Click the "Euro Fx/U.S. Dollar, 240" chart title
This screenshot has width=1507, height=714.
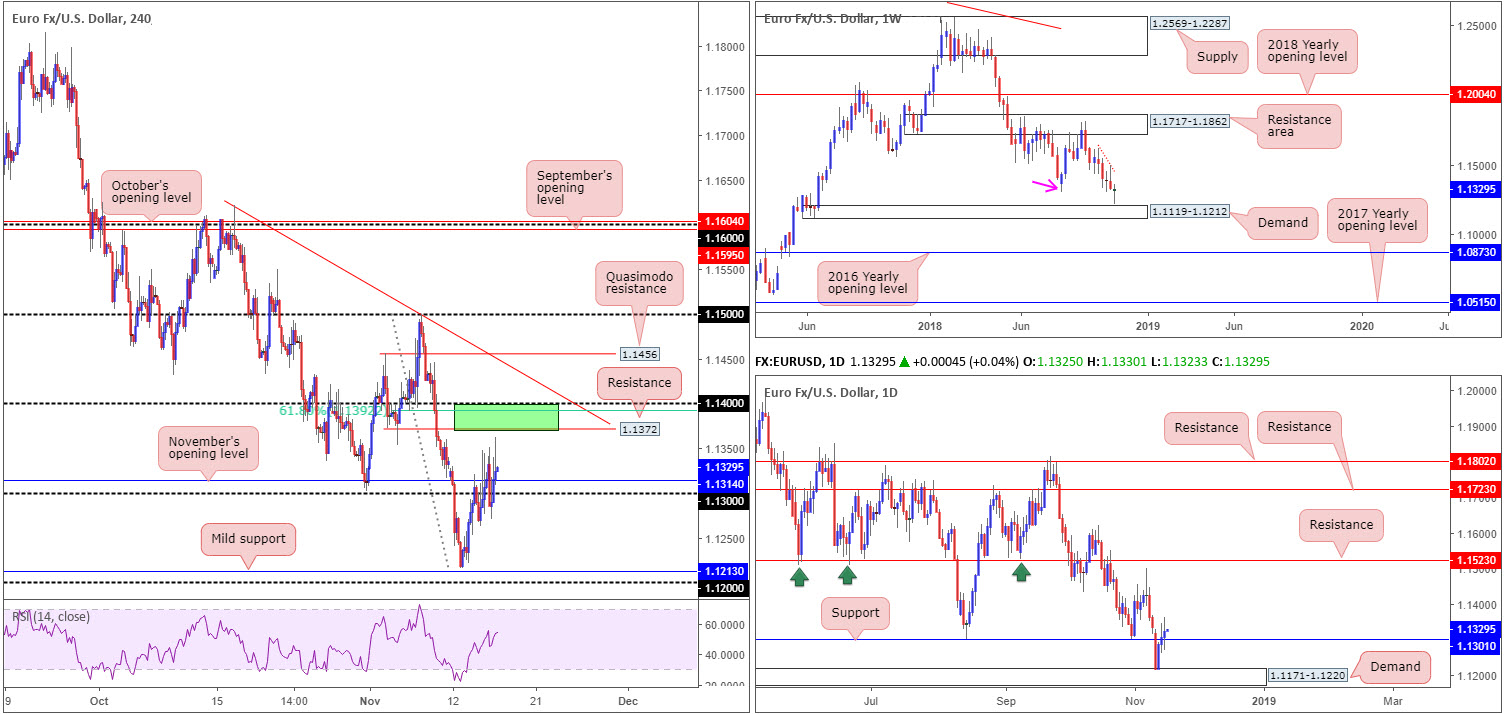[82, 18]
